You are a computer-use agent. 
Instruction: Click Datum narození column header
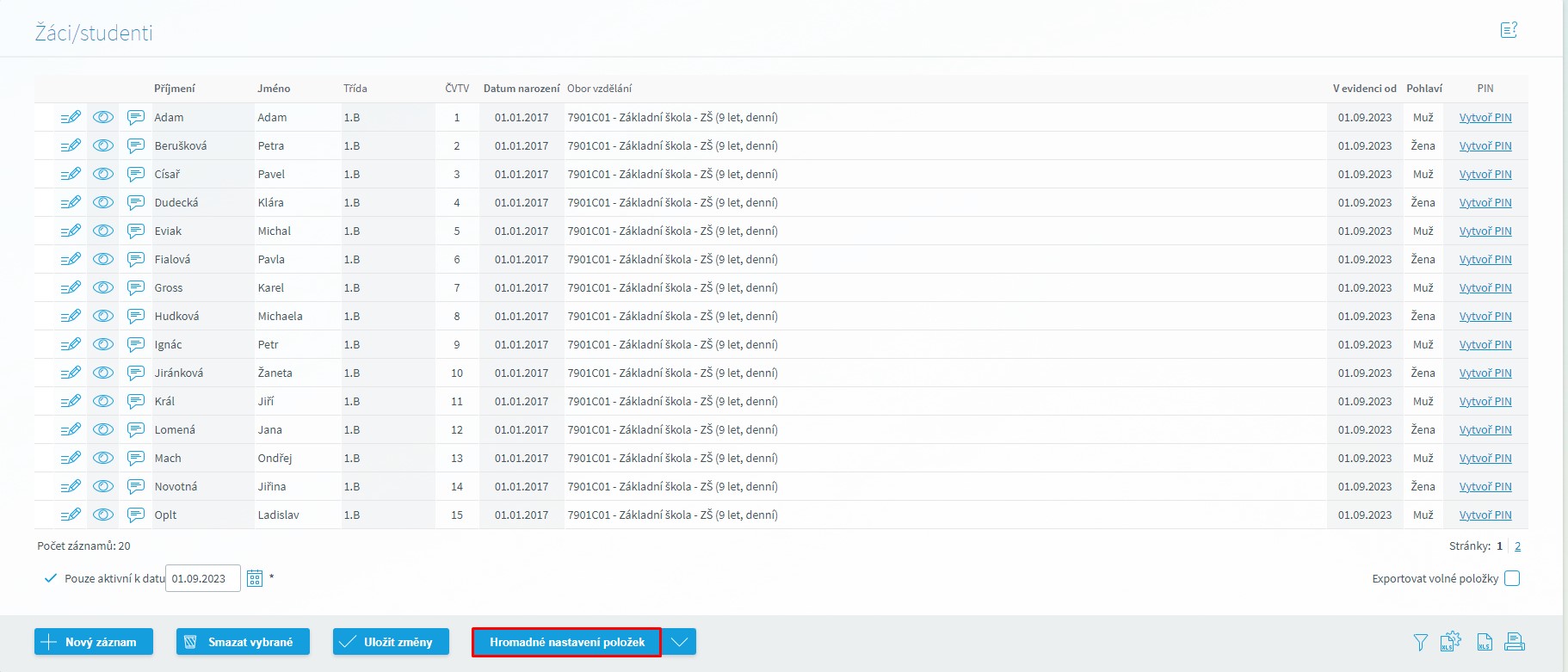tap(522, 88)
